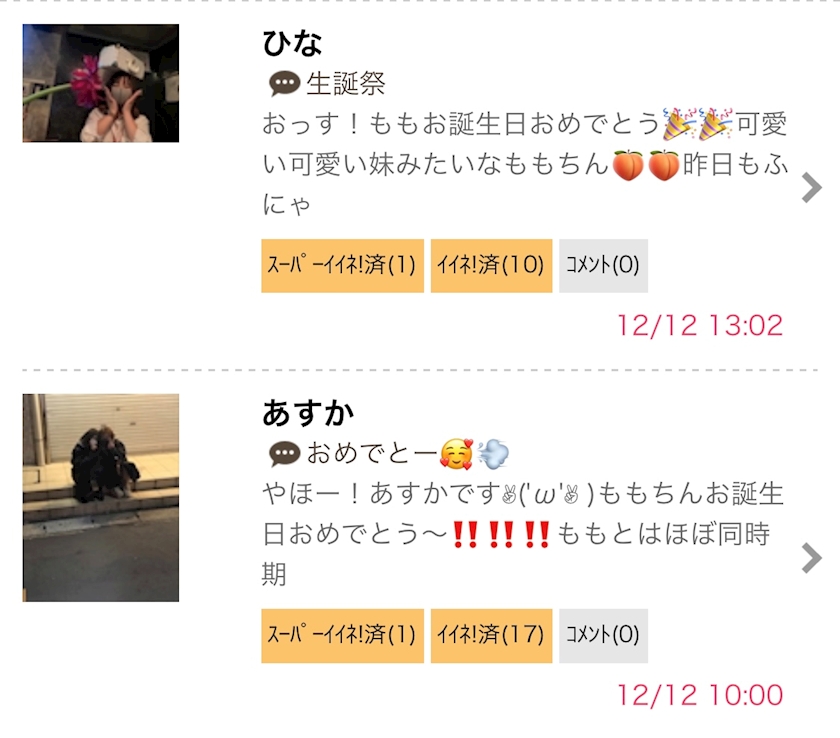
Task: Toggle スーパーイイネ!済(1) on Asuka's post
Action: [342, 636]
